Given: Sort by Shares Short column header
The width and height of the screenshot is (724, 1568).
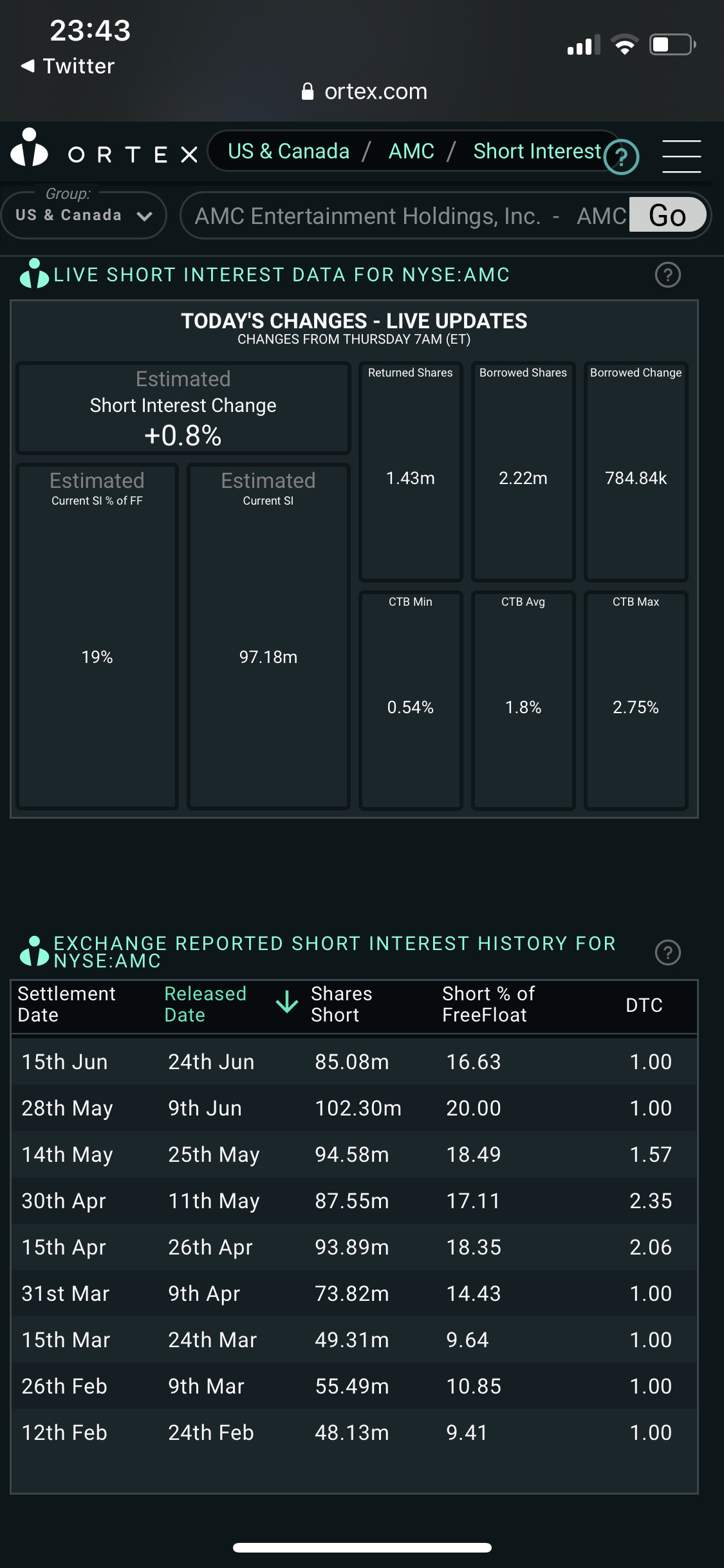Looking at the screenshot, I should [x=341, y=1004].
